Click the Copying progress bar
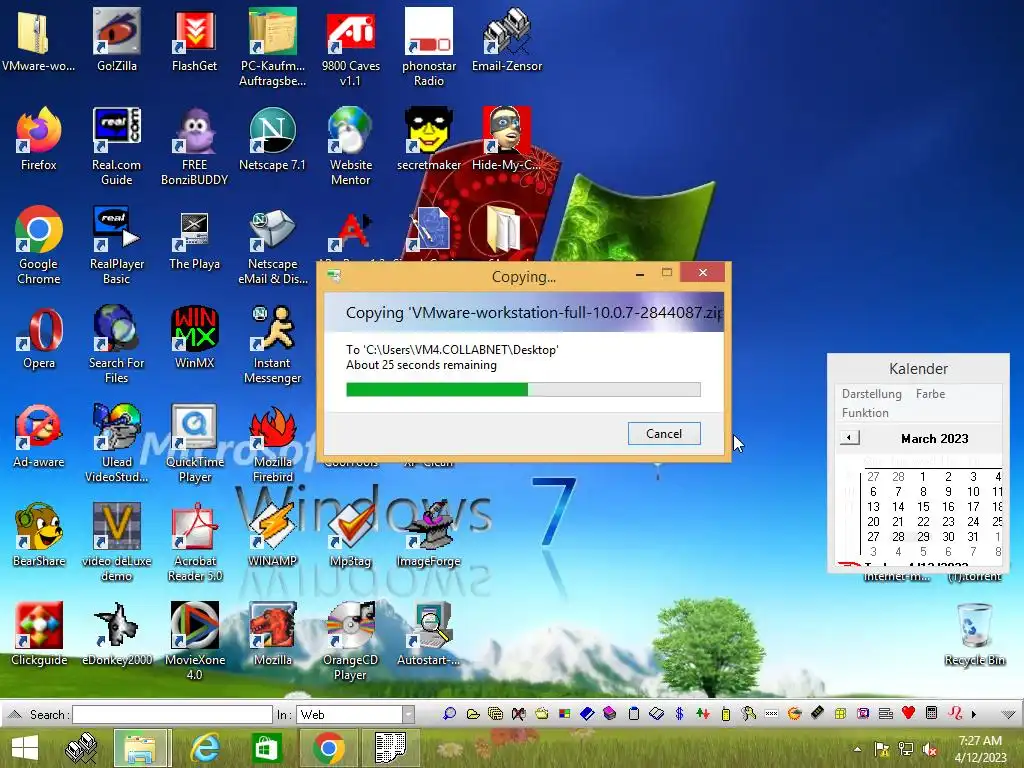The image size is (1024, 768). pyautogui.click(x=523, y=390)
